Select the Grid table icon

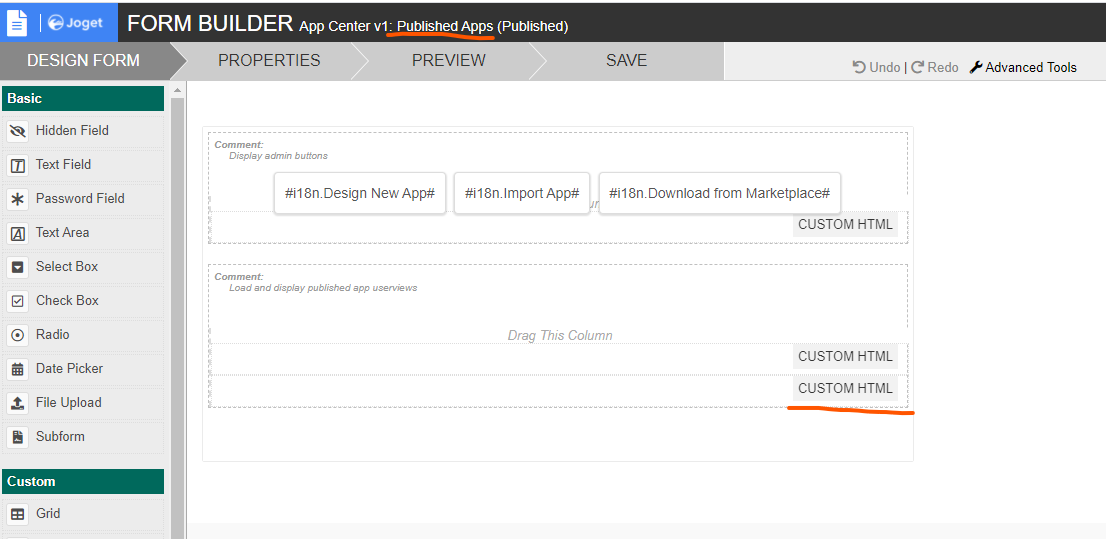(17, 514)
